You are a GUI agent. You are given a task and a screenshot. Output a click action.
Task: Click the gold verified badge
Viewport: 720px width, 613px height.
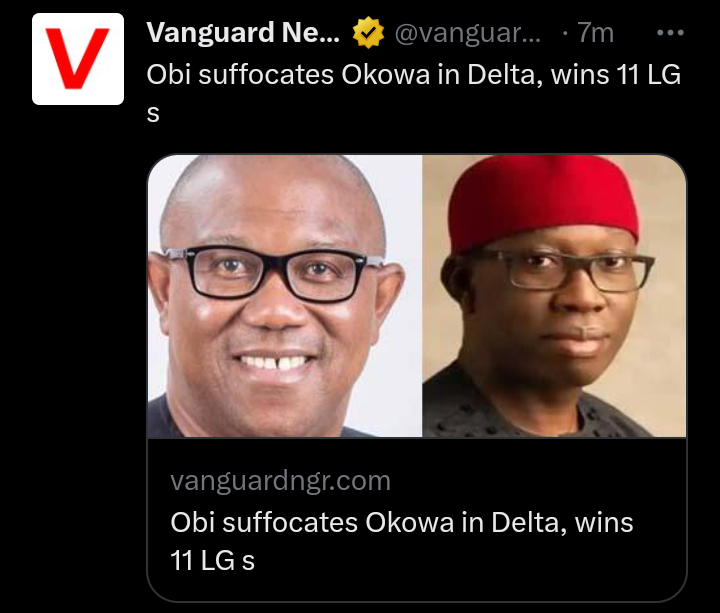point(368,33)
